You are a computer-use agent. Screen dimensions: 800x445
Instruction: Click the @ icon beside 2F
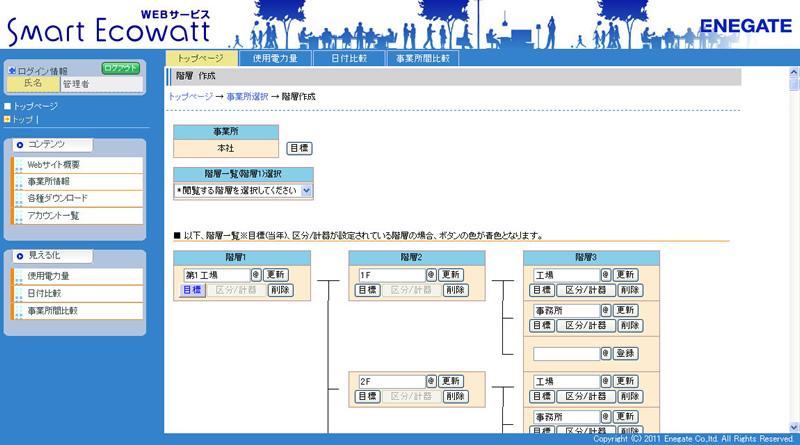coord(431,381)
